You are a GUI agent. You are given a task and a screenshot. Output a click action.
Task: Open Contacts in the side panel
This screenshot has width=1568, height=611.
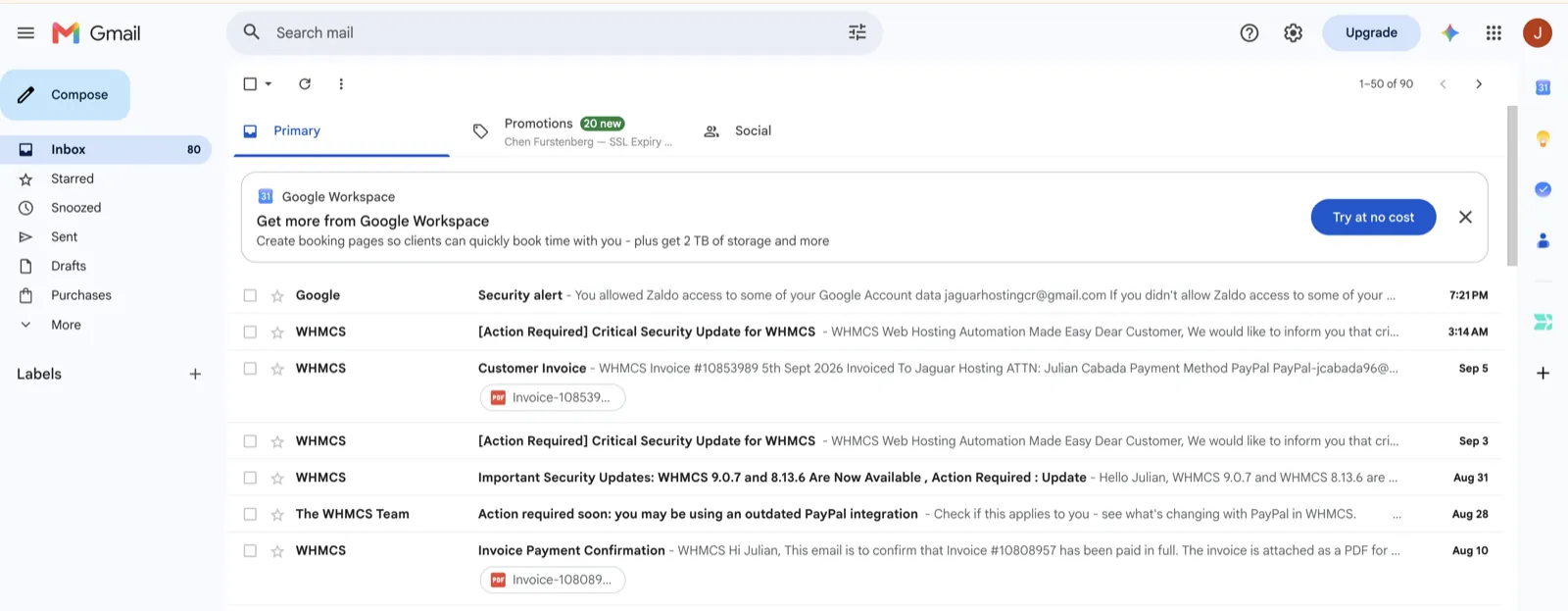point(1543,240)
